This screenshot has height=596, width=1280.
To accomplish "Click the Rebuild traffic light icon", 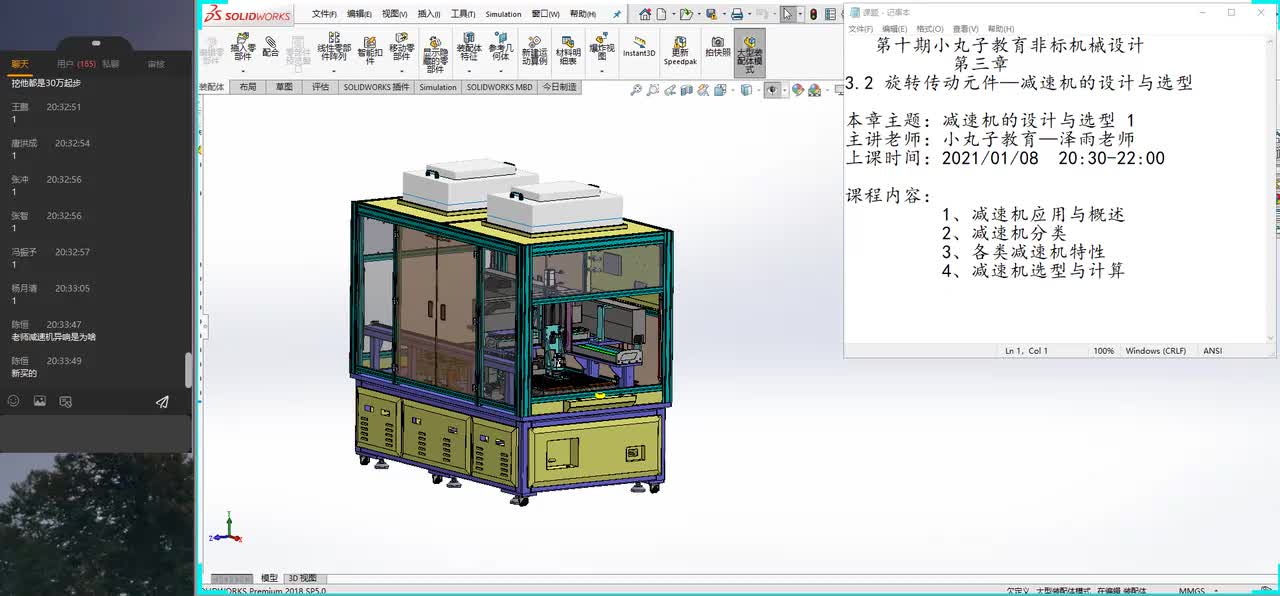I will (813, 14).
